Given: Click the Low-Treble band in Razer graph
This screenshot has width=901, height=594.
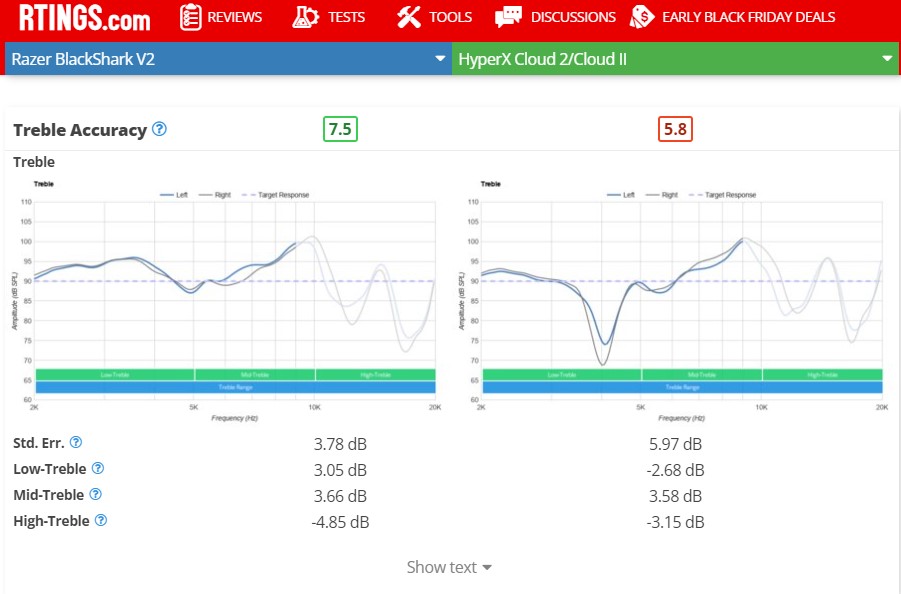Looking at the screenshot, I should (x=115, y=375).
